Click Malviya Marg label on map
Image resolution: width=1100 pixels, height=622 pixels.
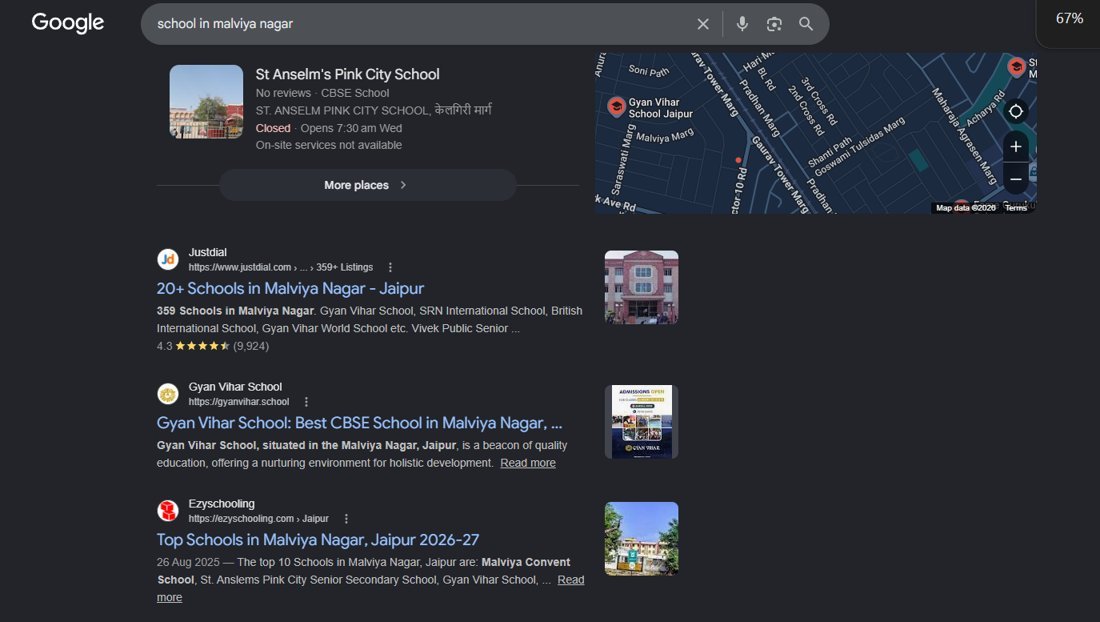click(664, 136)
